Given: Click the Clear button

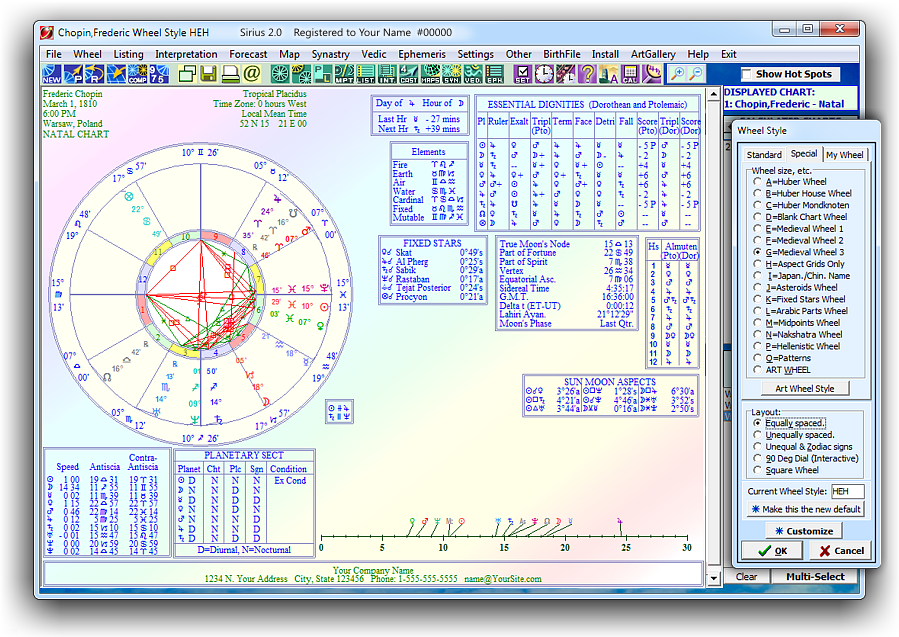Looking at the screenshot, I should tap(746, 577).
